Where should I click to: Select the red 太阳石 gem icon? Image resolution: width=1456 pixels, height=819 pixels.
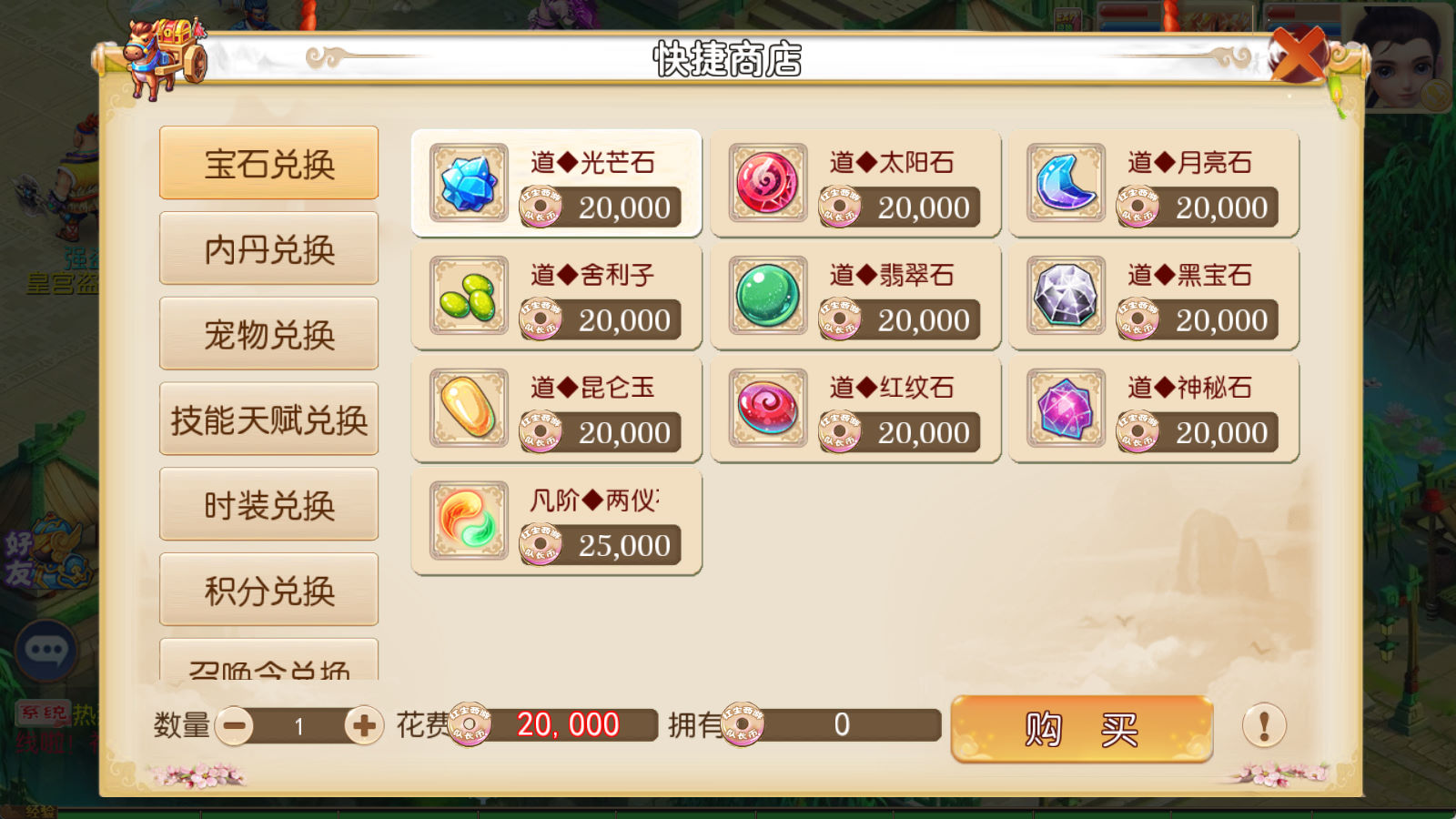point(767,183)
